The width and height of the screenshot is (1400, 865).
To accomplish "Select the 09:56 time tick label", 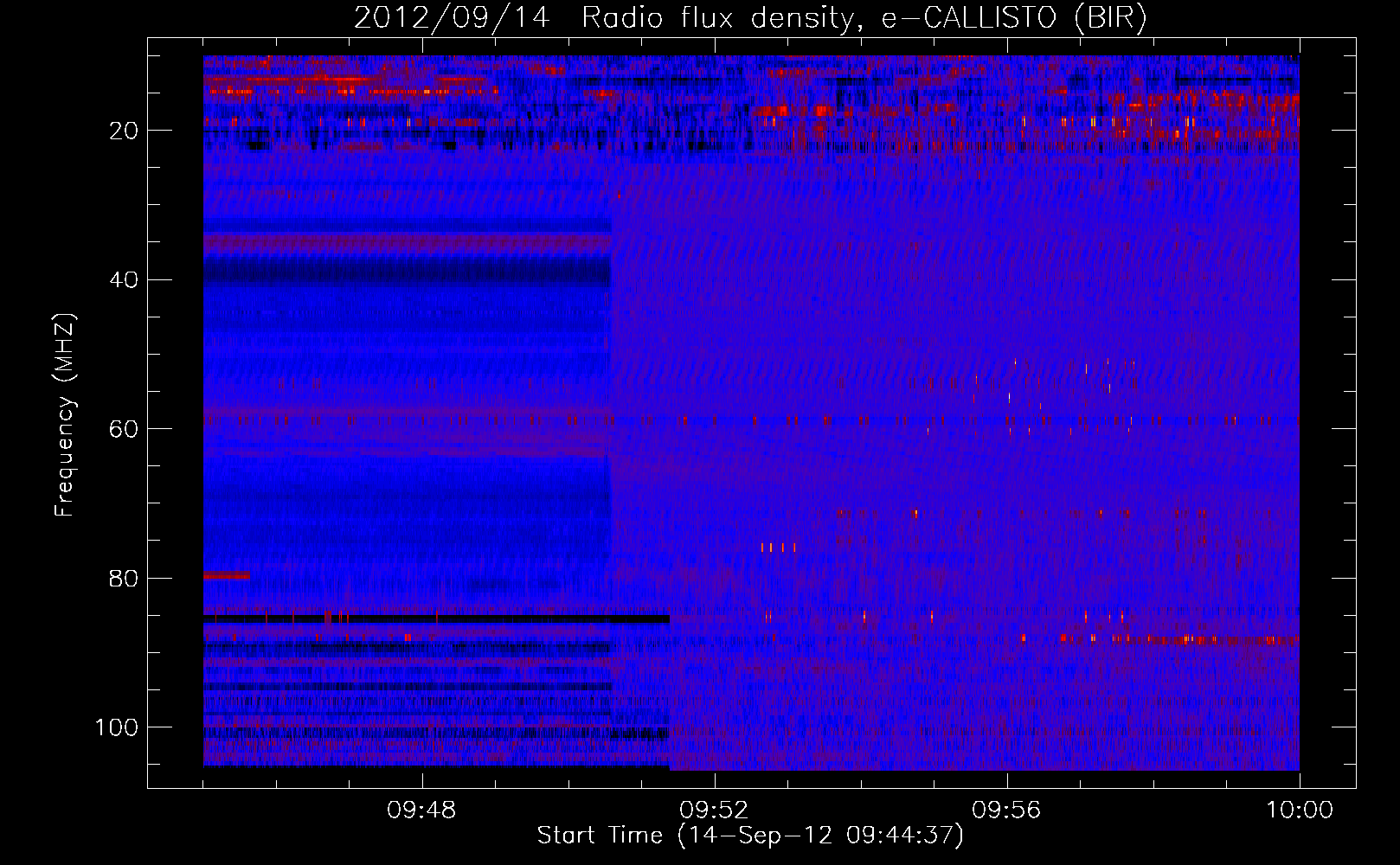I will coord(1006,811).
